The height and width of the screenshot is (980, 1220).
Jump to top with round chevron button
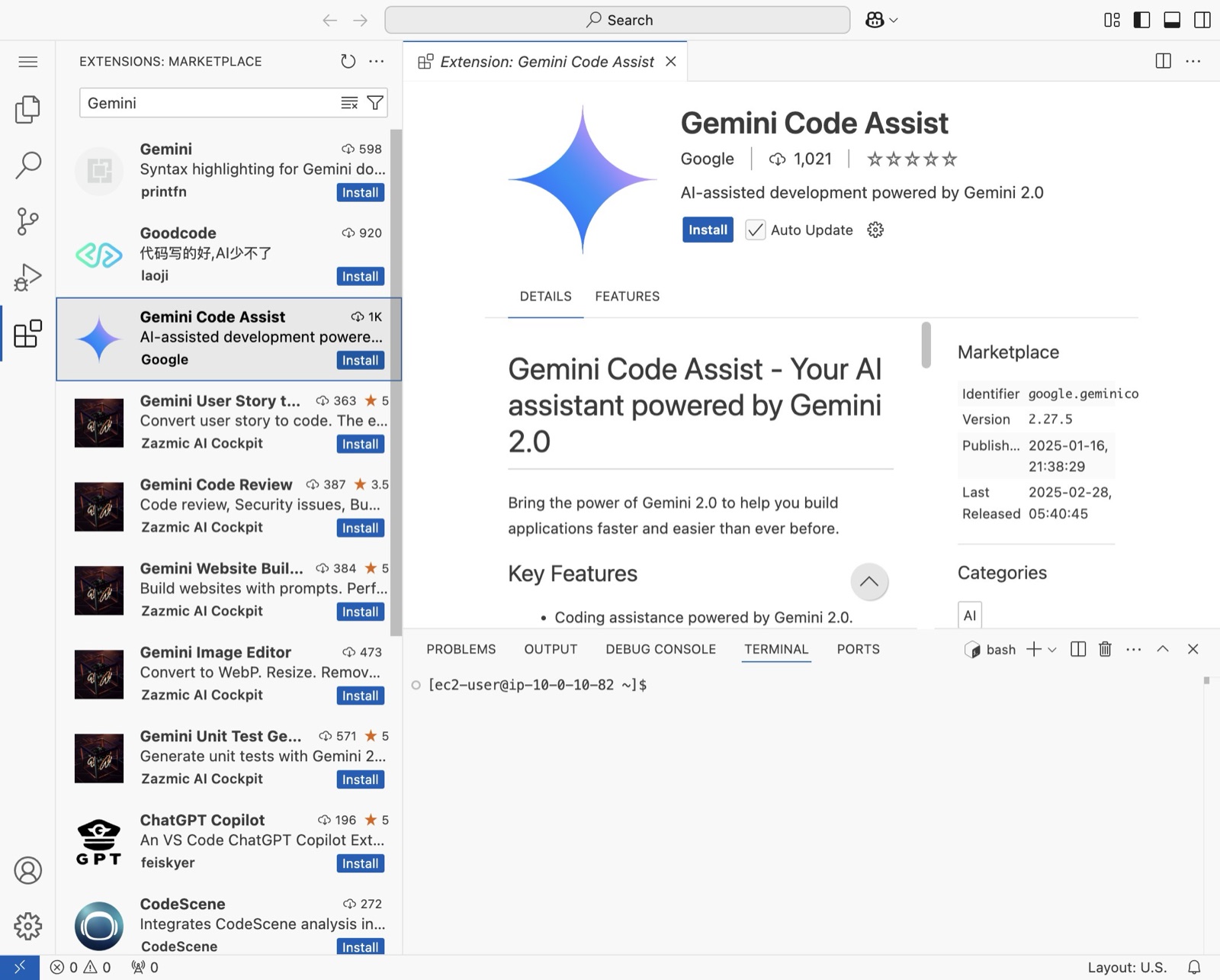pyautogui.click(x=869, y=582)
